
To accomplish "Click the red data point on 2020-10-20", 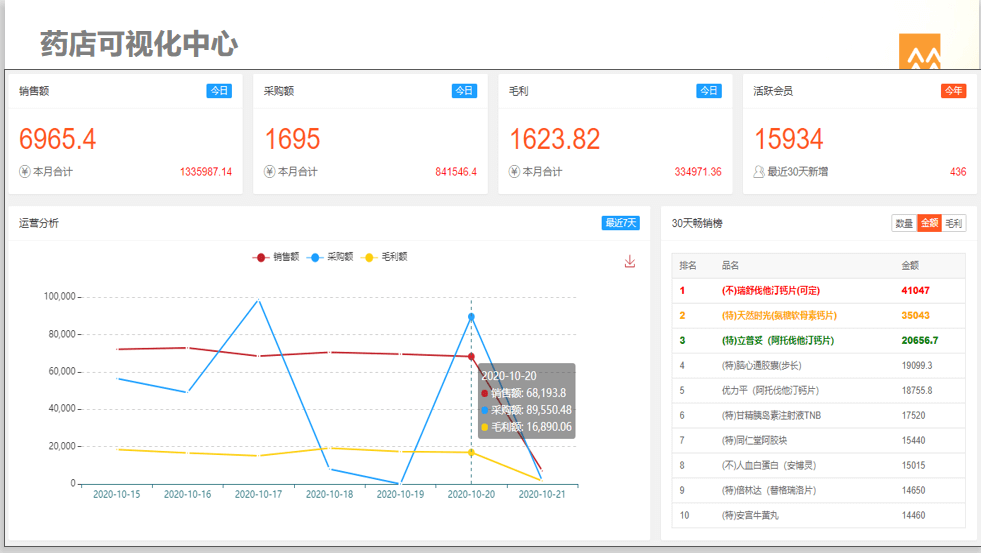I will pos(471,356).
